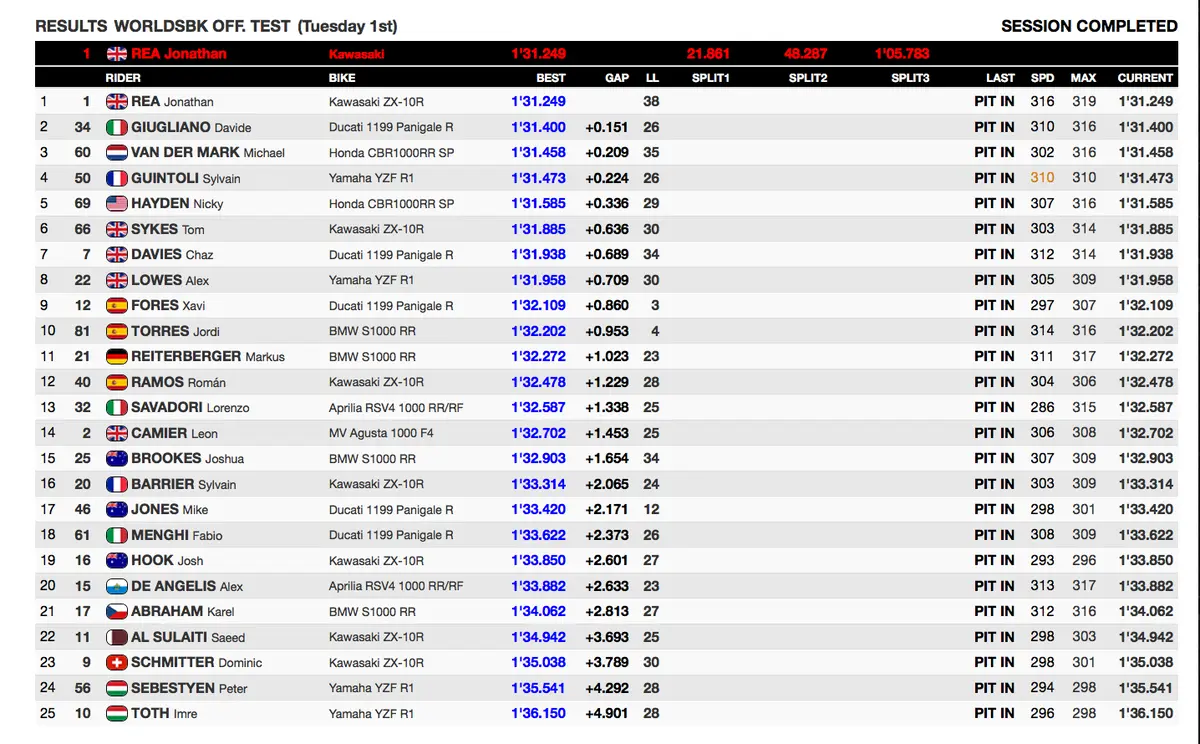The height and width of the screenshot is (744, 1200).
Task: Click the Spanish flag next to FORES Xavi
Action: click(x=117, y=305)
